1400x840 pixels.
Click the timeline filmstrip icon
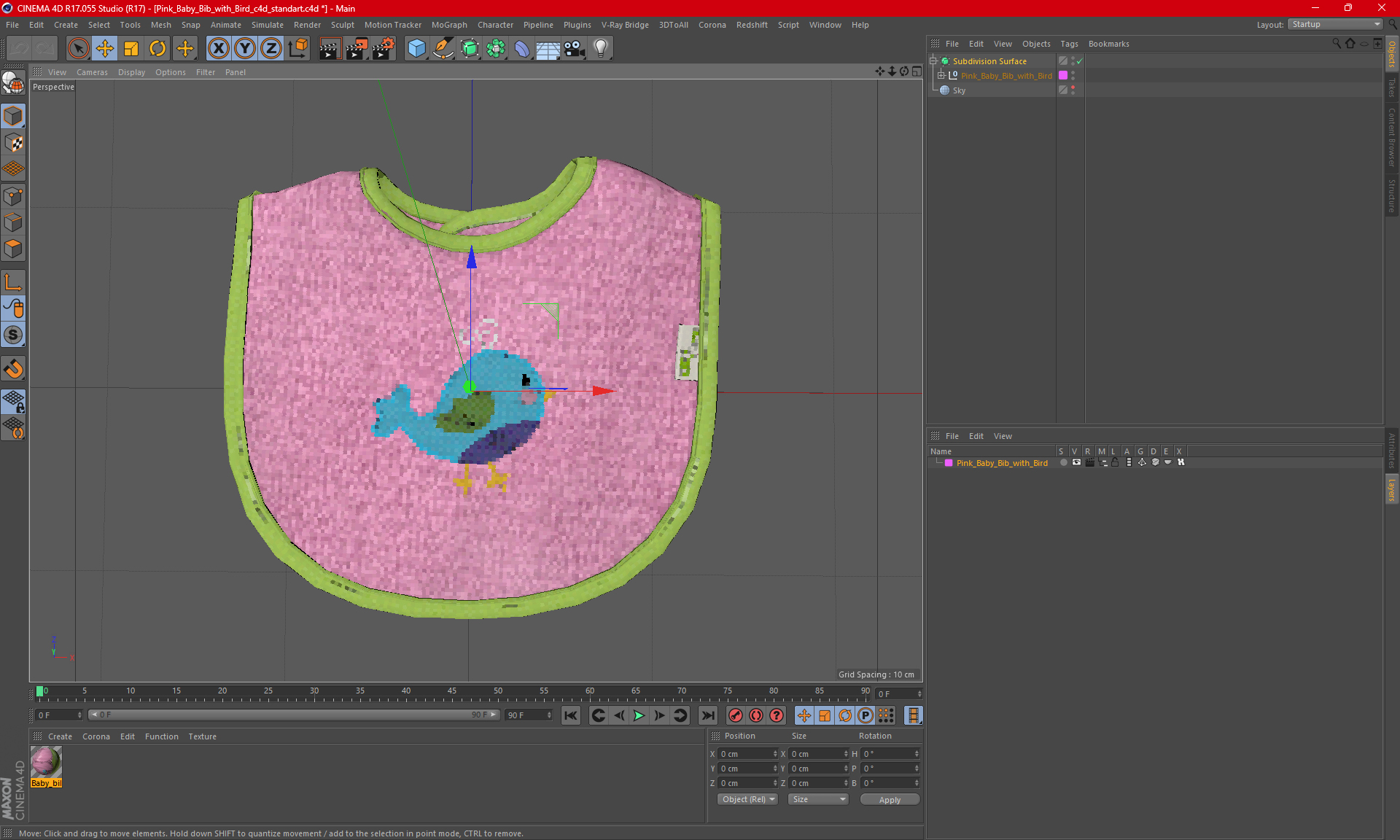[x=913, y=715]
